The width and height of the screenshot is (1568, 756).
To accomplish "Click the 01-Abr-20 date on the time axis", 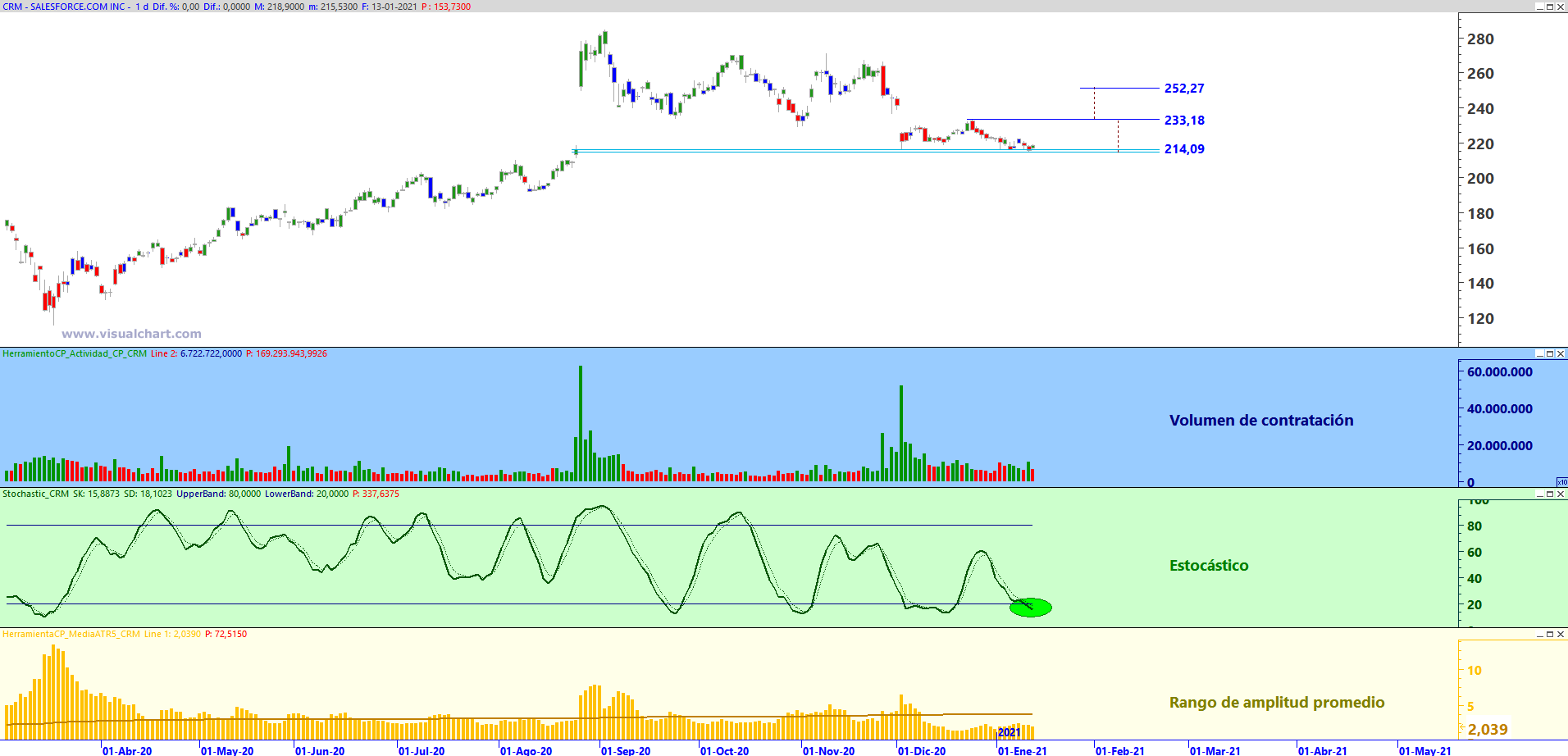I will pos(127,750).
